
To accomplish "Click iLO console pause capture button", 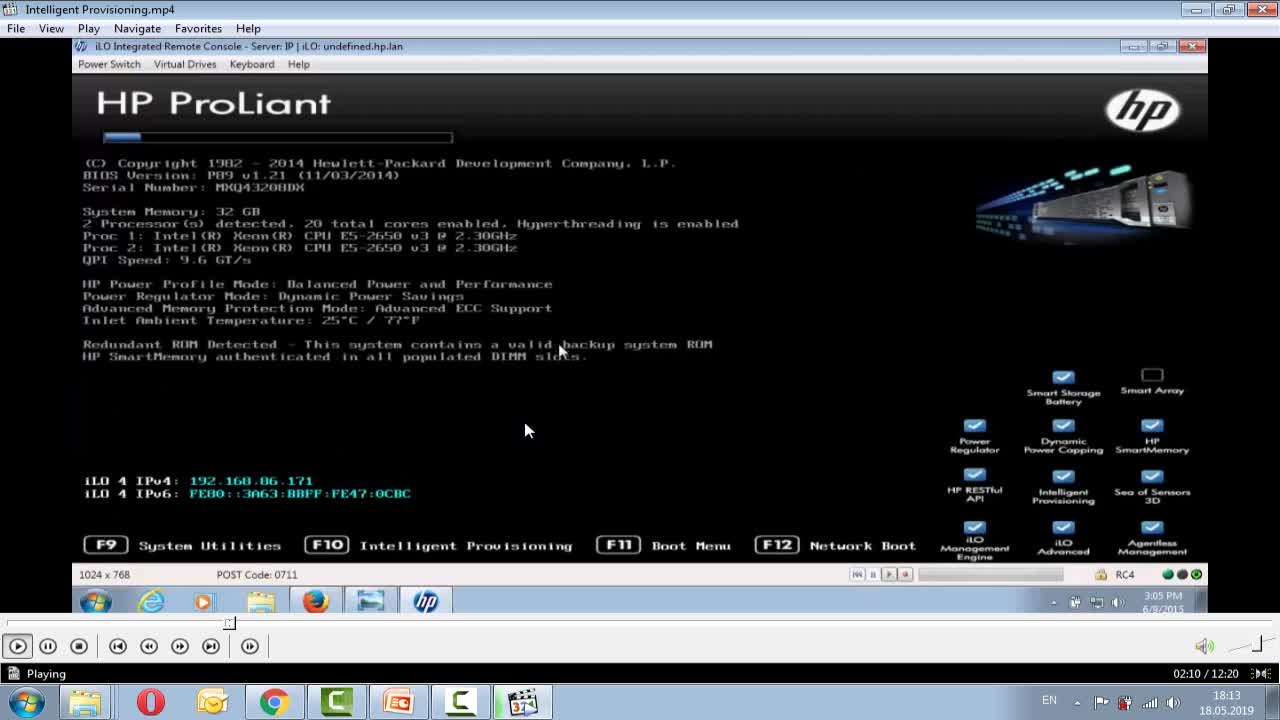I will coord(873,574).
